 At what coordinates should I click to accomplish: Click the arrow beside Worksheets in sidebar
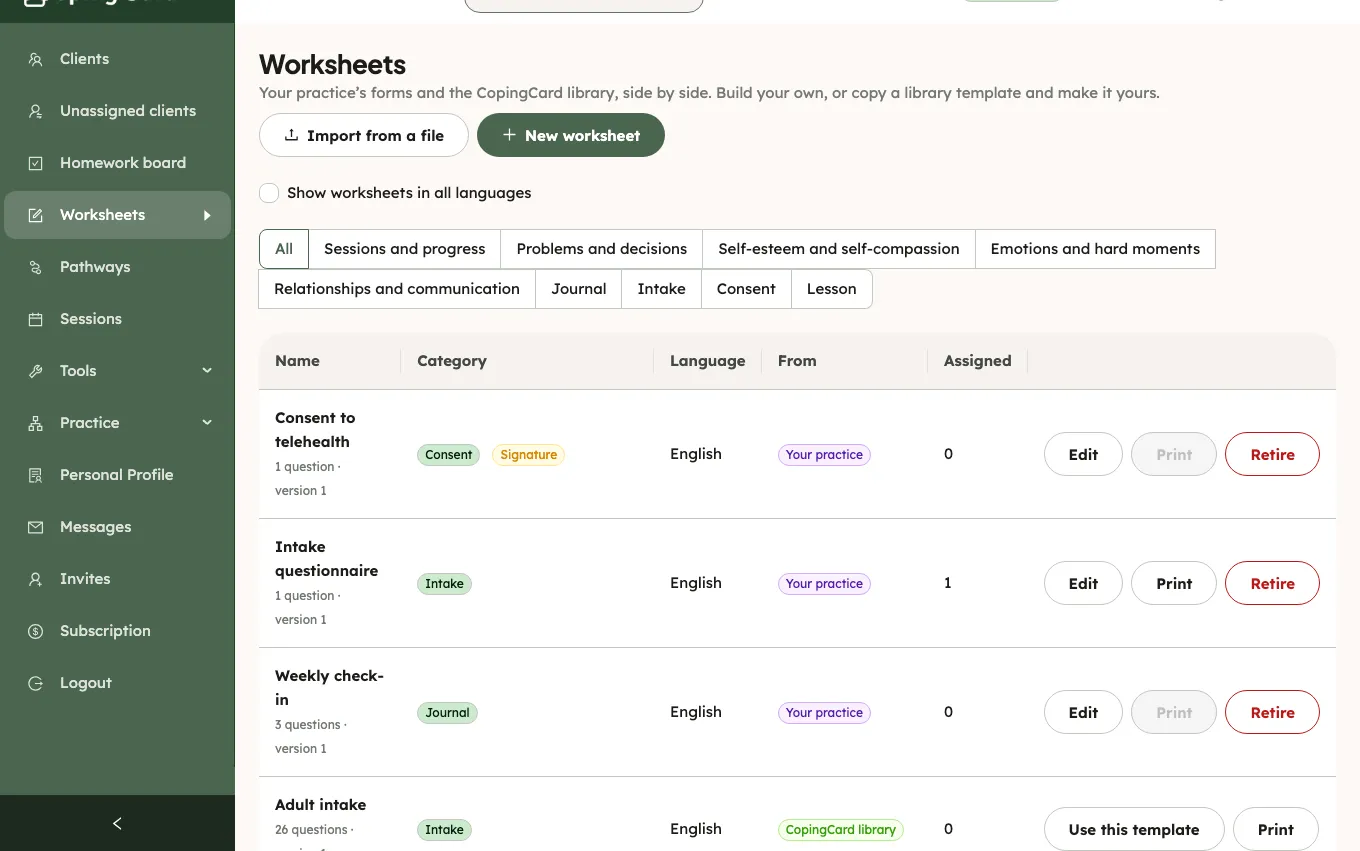click(207, 215)
